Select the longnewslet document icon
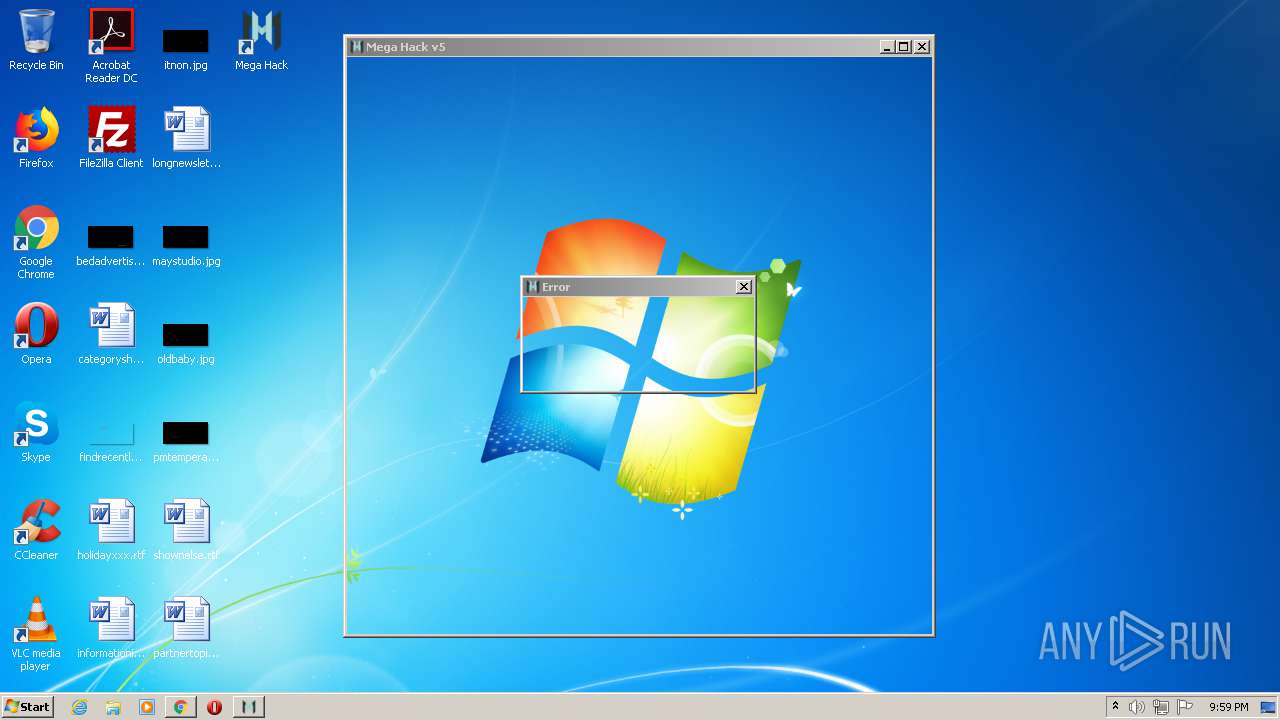This screenshot has height=720, width=1280. [186, 138]
